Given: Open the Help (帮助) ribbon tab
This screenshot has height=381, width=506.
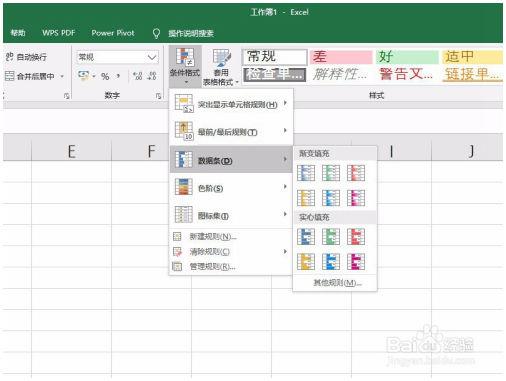Looking at the screenshot, I should [18, 33].
